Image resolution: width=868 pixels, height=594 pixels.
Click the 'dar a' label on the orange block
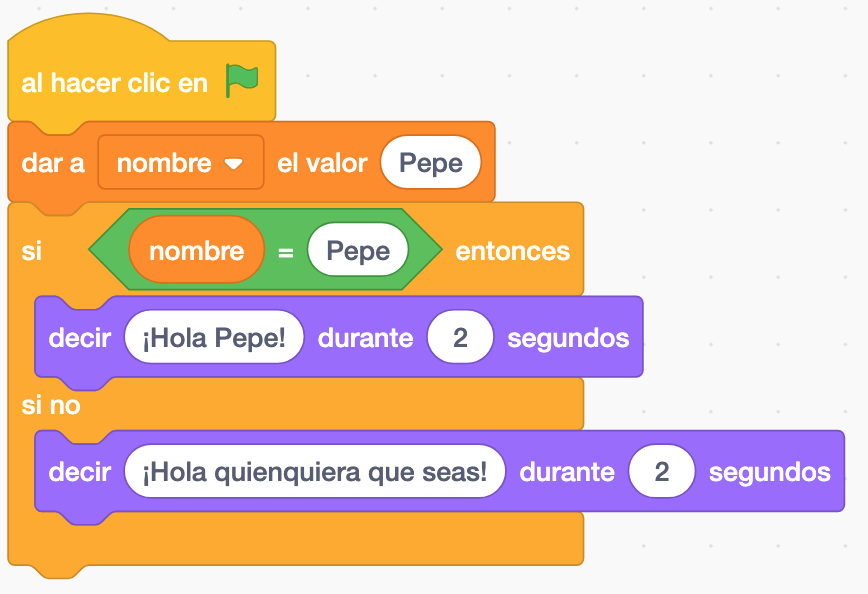[x=53, y=163]
